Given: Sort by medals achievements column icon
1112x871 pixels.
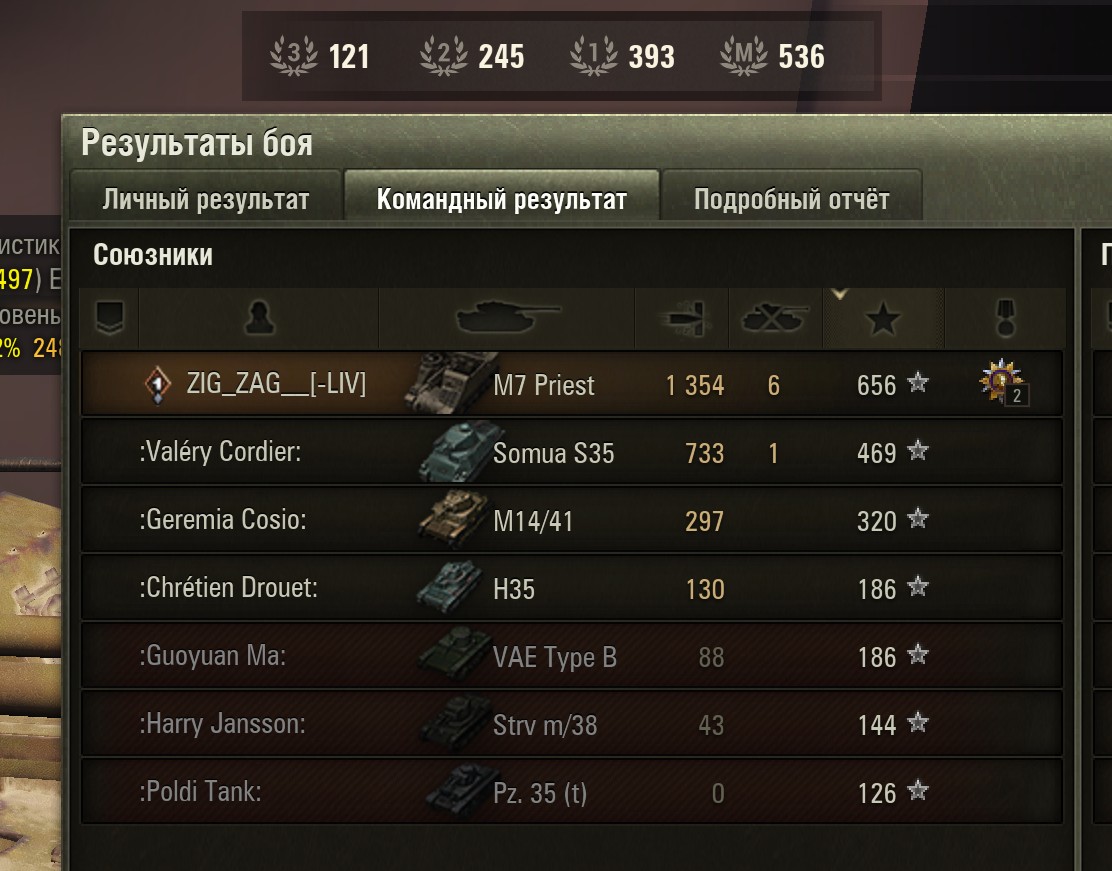Looking at the screenshot, I should (x=1006, y=317).
